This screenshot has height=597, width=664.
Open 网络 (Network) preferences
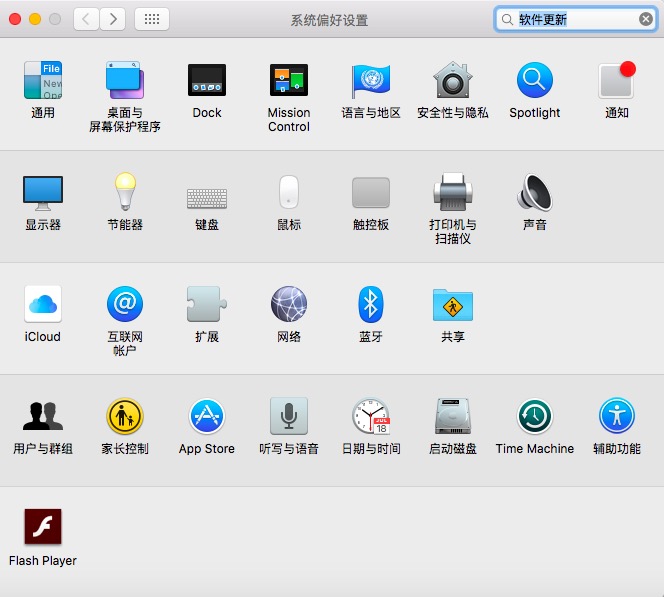click(x=289, y=305)
